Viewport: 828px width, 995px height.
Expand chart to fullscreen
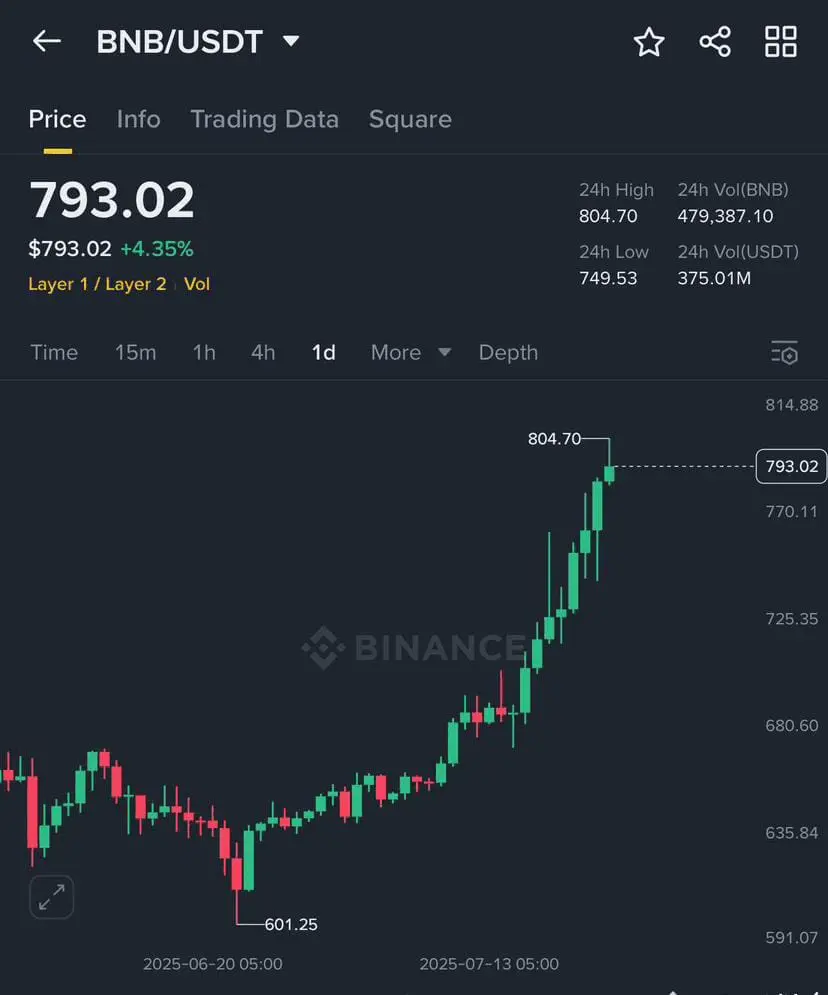click(51, 897)
